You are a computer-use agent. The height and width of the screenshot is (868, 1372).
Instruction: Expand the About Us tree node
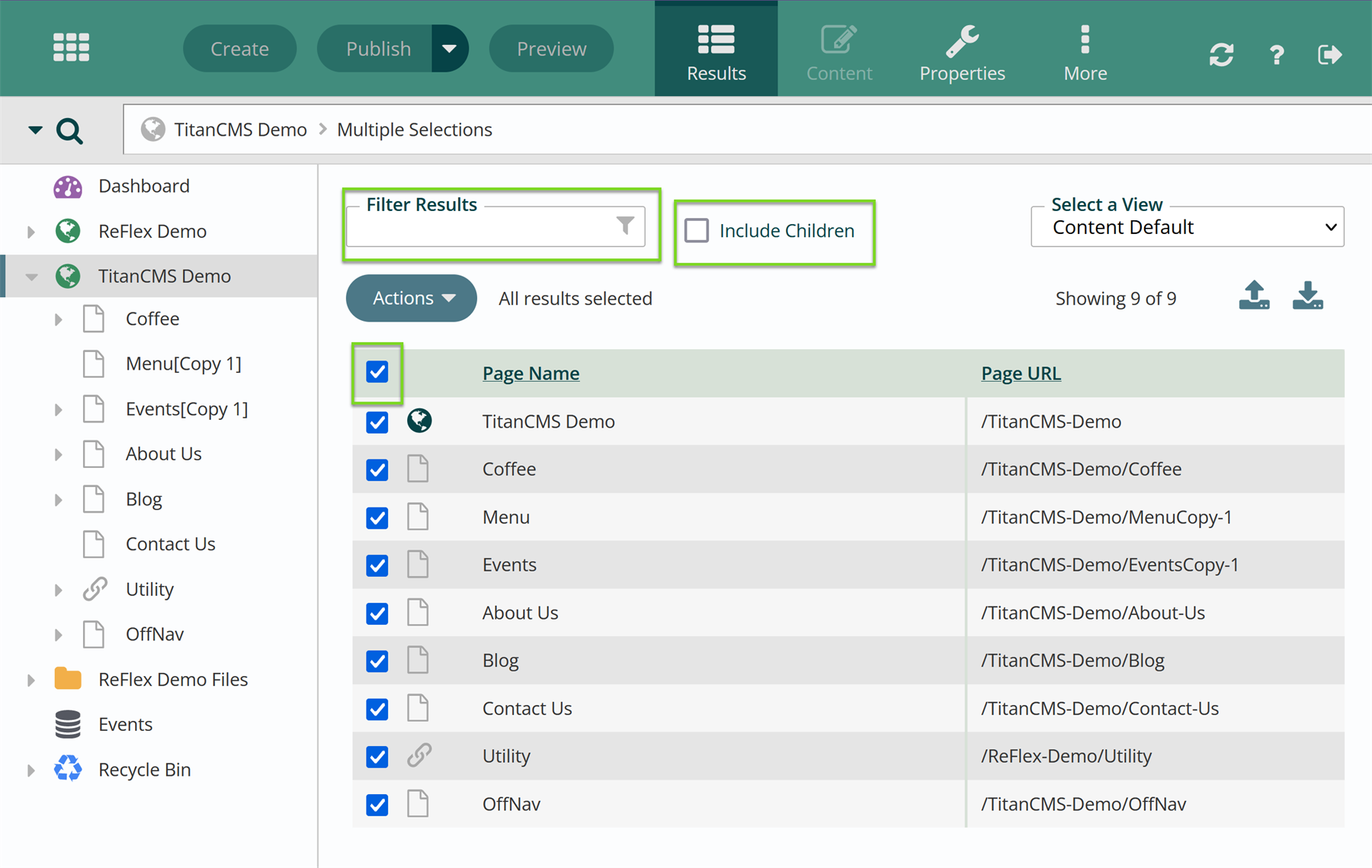59,454
